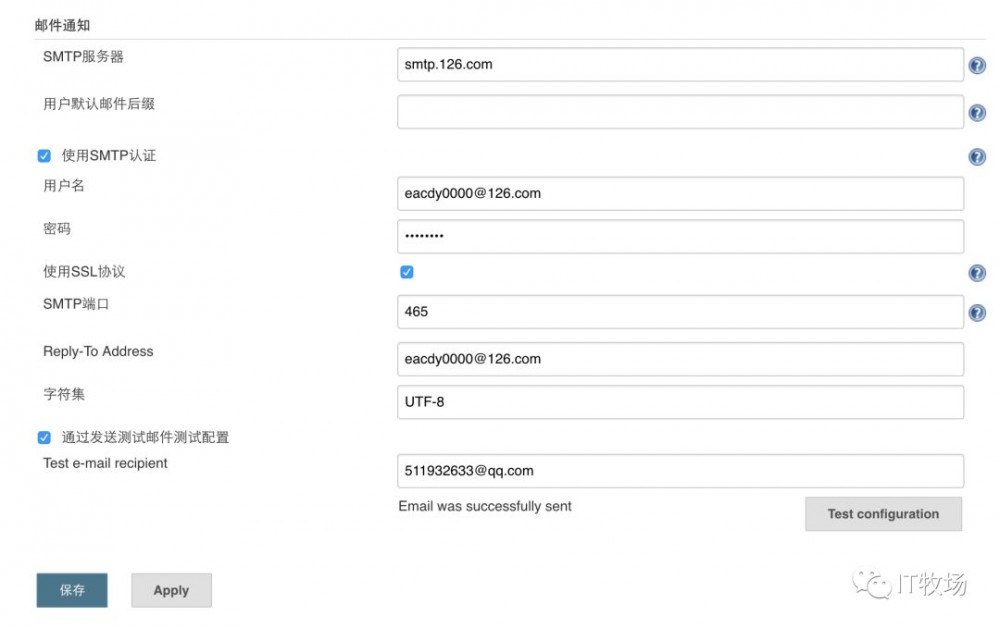This screenshot has height=628, width=1000.
Task: Click the 字符集 field showing UTF-8
Action: (x=680, y=402)
